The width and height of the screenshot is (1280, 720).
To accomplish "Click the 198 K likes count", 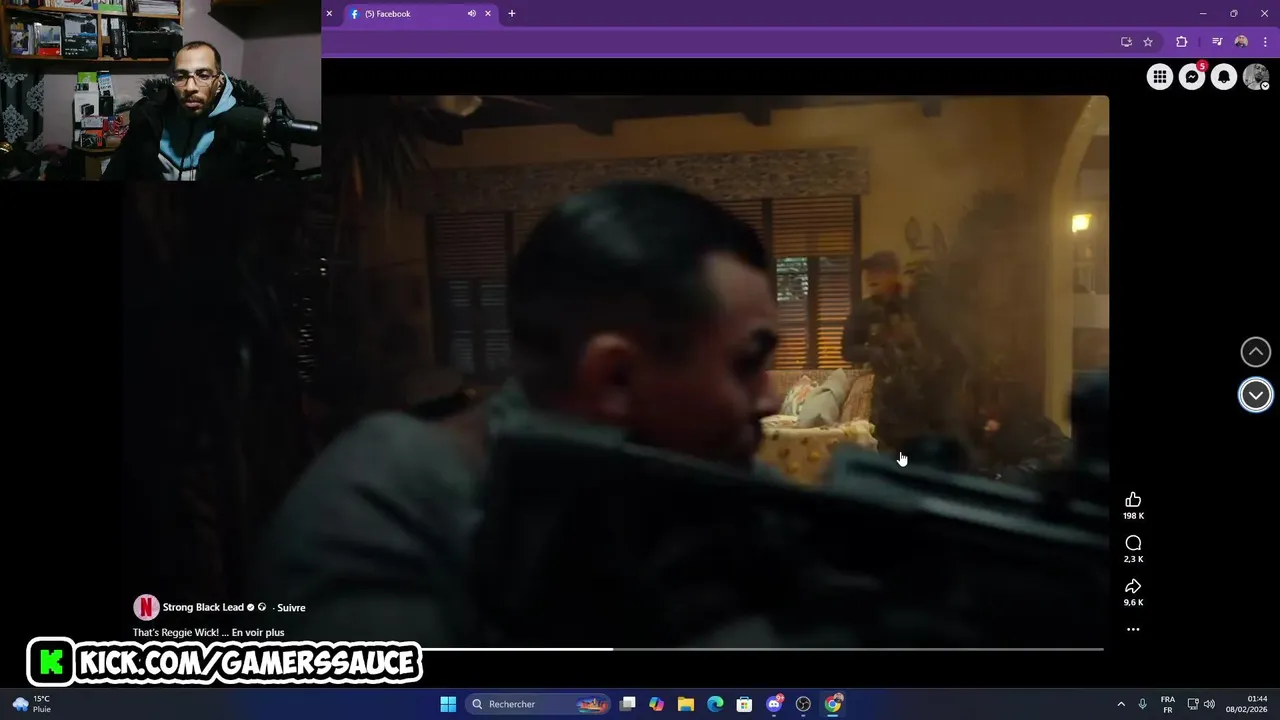I will pos(1133,516).
